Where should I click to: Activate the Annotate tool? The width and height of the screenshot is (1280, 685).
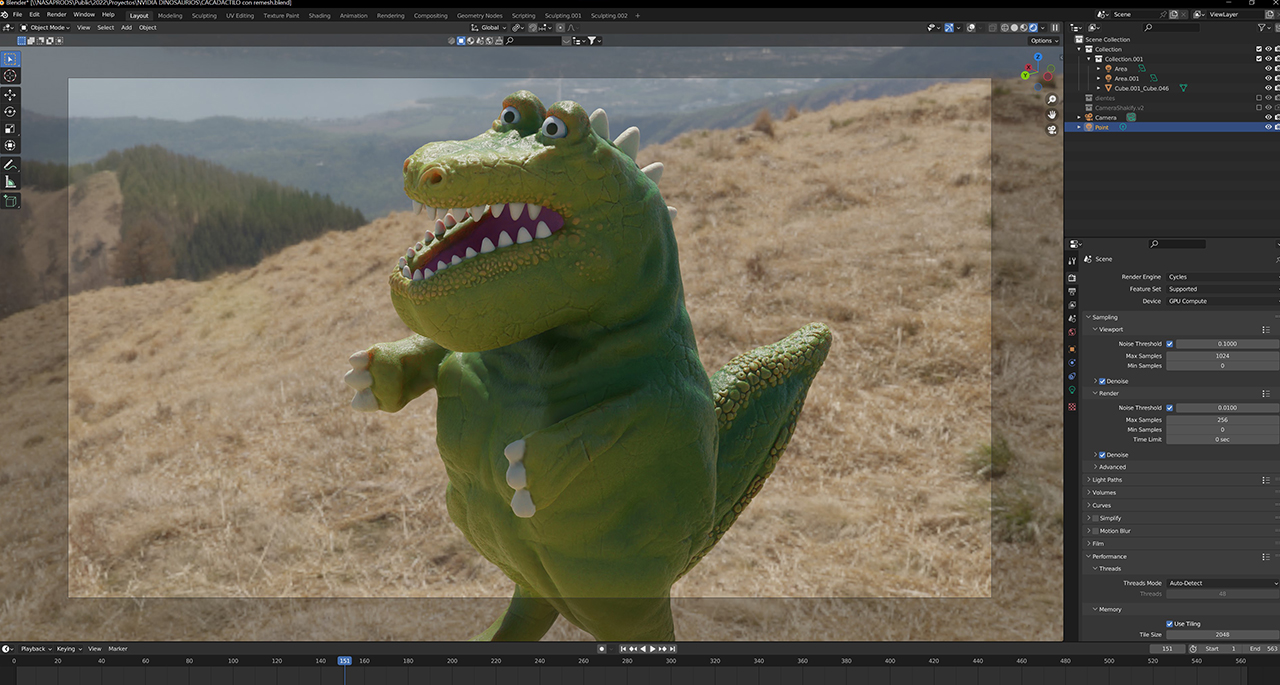(x=10, y=164)
